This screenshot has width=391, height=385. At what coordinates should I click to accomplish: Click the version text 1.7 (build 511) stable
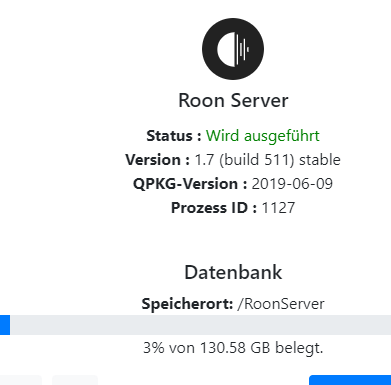[267, 160]
